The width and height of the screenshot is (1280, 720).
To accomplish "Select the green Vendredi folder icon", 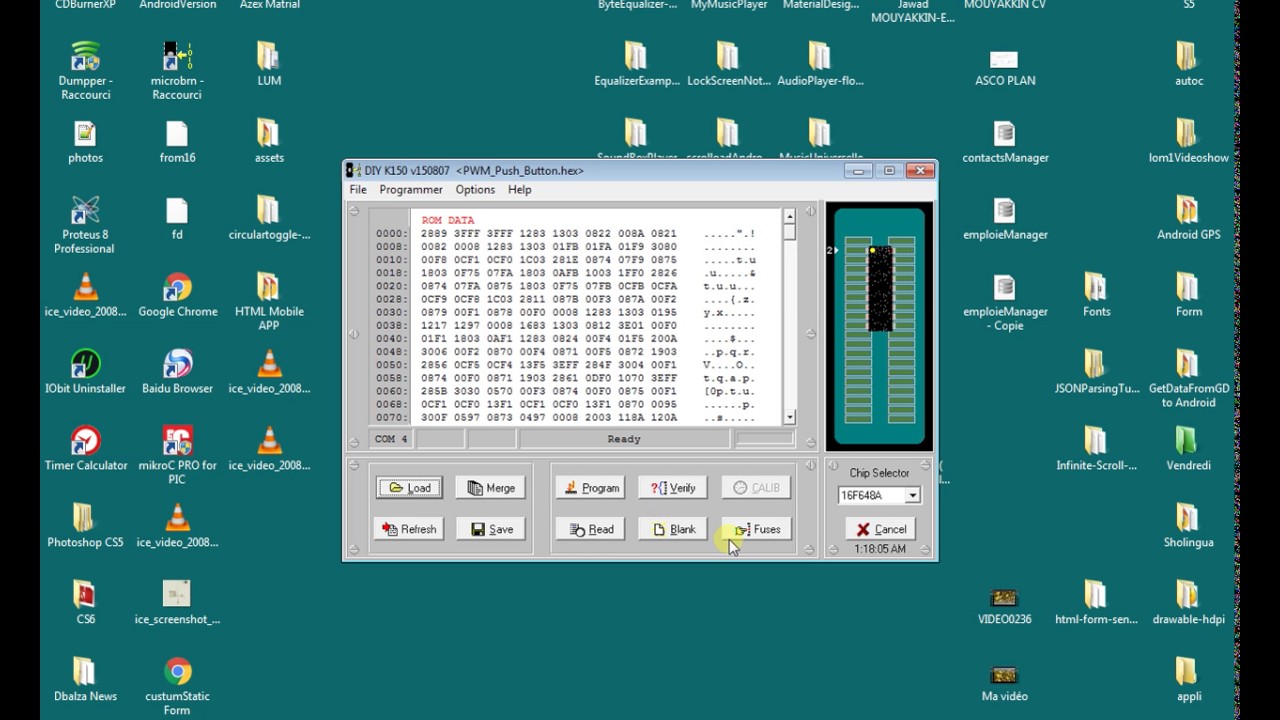I will (1188, 449).
